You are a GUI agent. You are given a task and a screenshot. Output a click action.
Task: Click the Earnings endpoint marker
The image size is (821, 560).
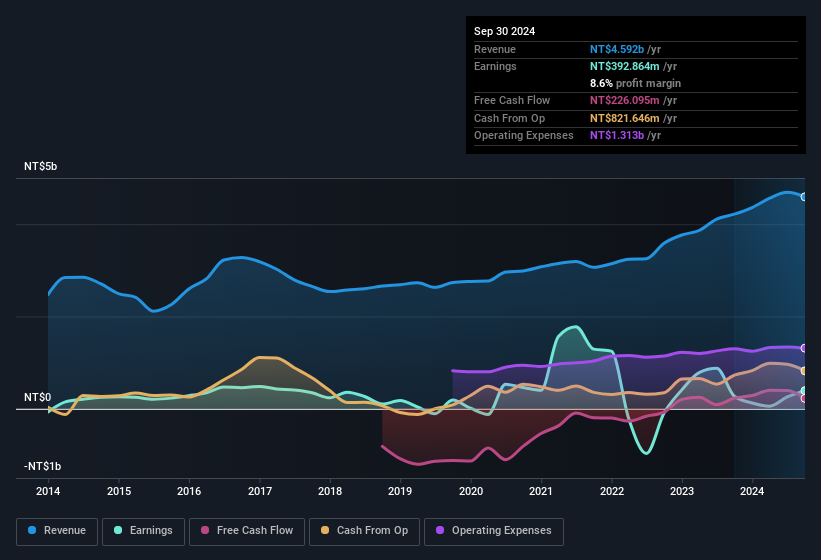click(804, 390)
